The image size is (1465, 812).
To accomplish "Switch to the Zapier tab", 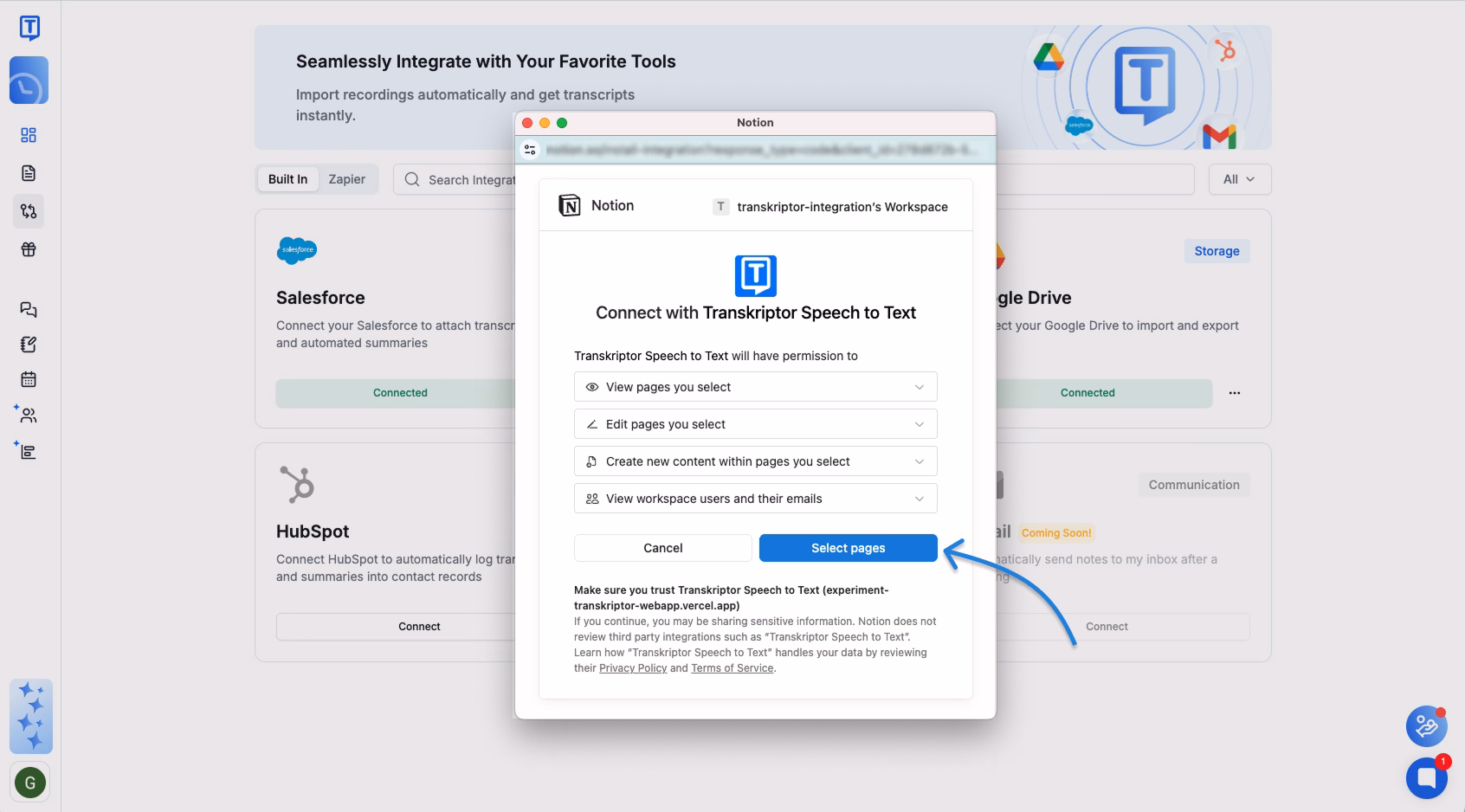I will 347,179.
